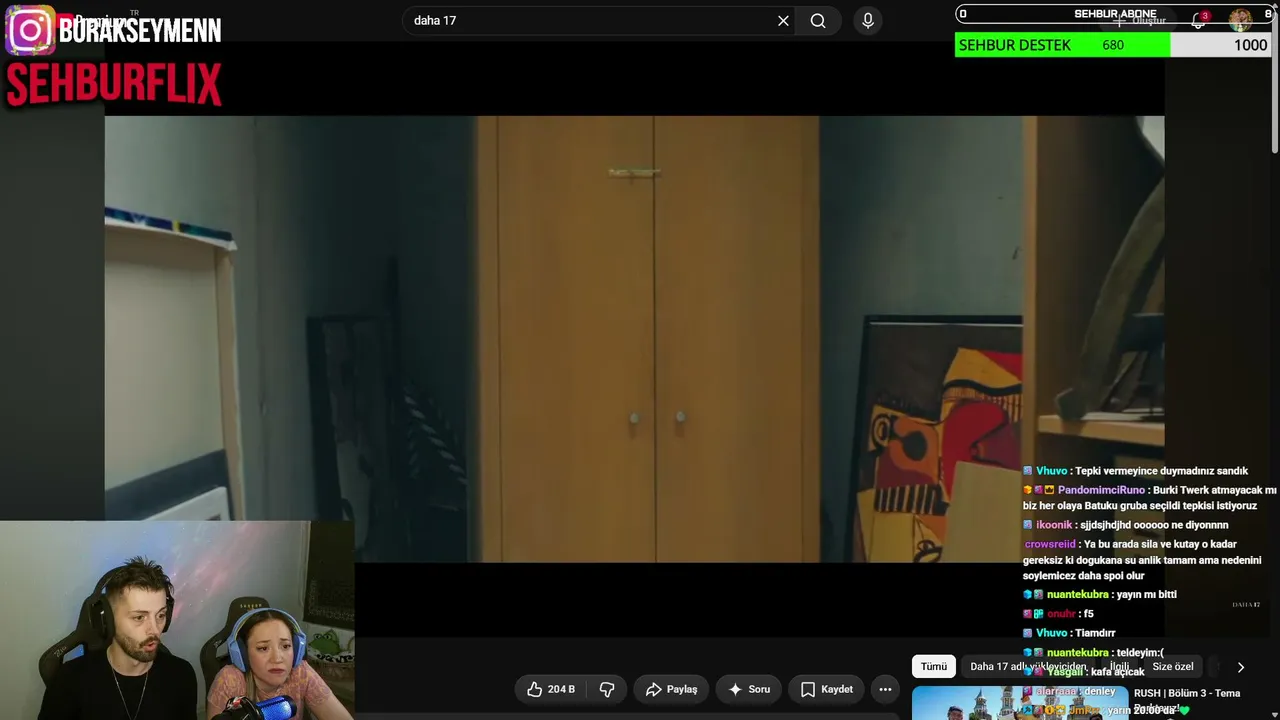Start voice search with the microphone icon

[x=868, y=20]
